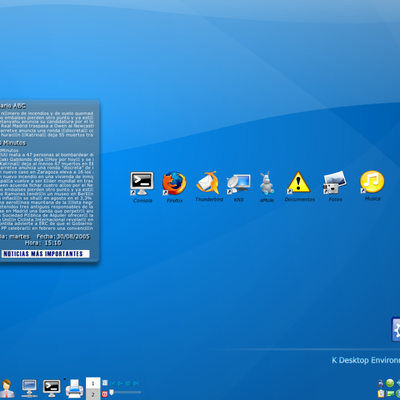Click the Fecha 30/08/2005 date text

(63, 236)
